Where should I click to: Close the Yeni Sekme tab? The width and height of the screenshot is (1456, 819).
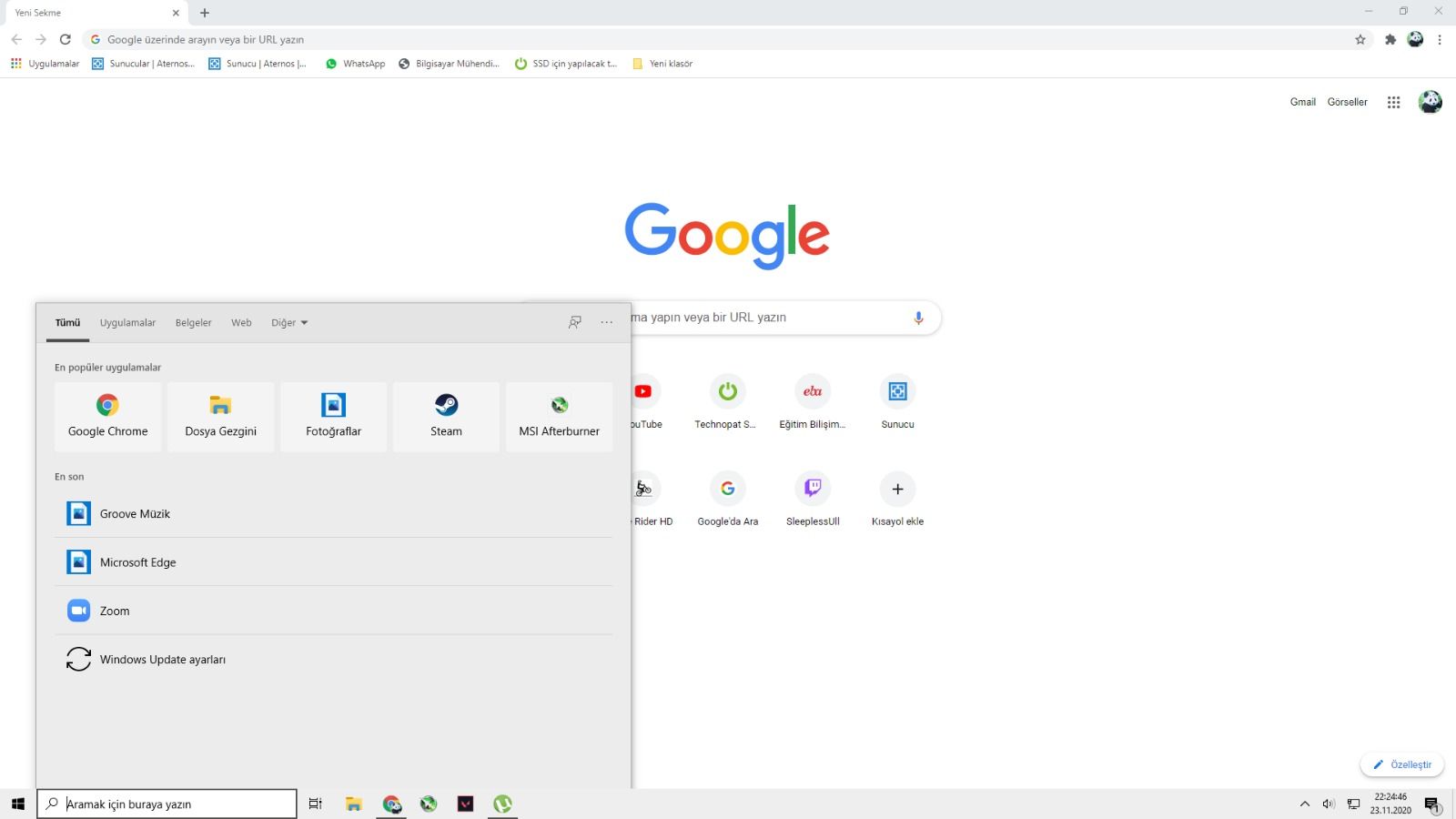click(x=176, y=13)
